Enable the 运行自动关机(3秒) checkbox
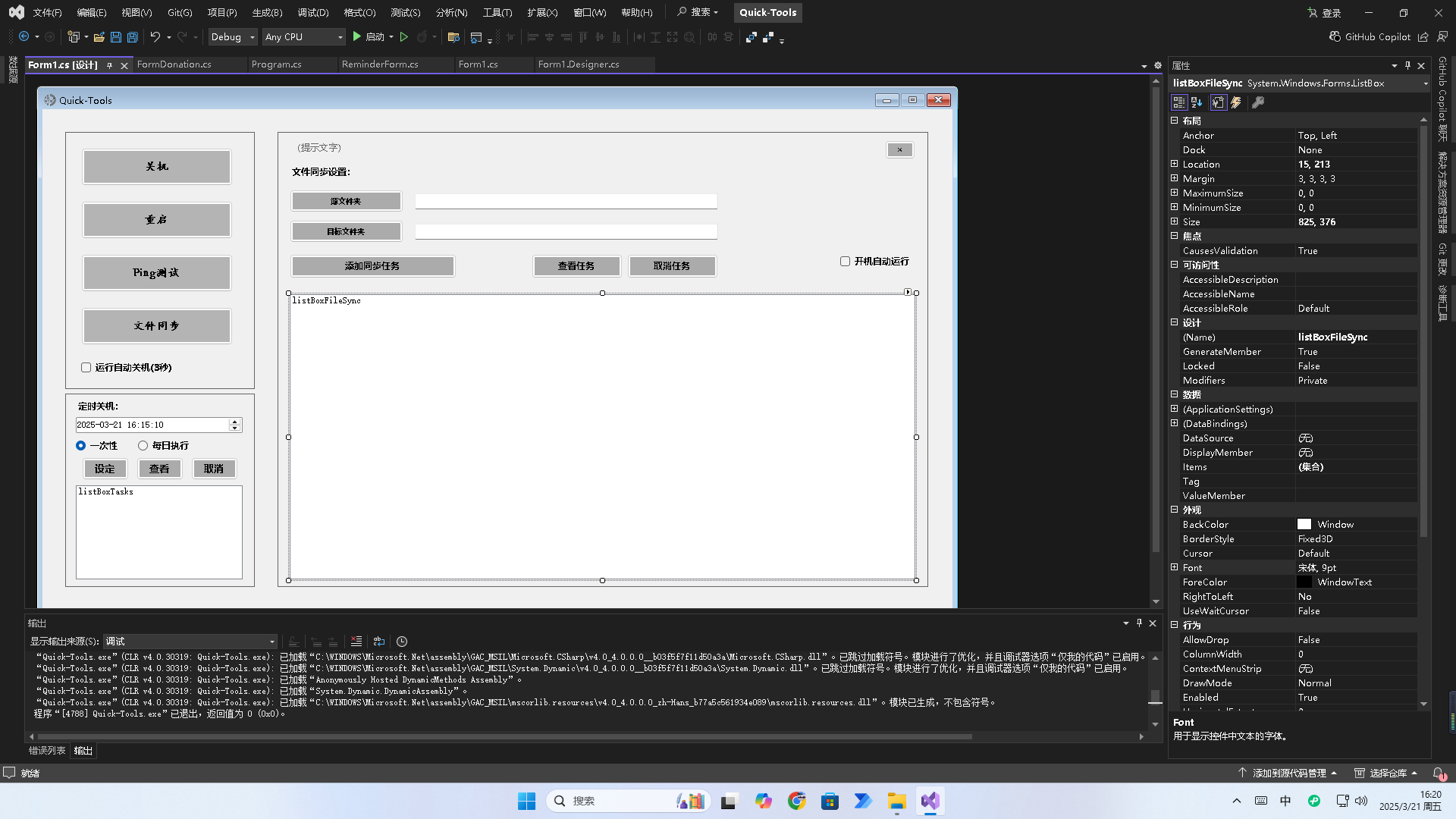1456x819 pixels. (86, 367)
